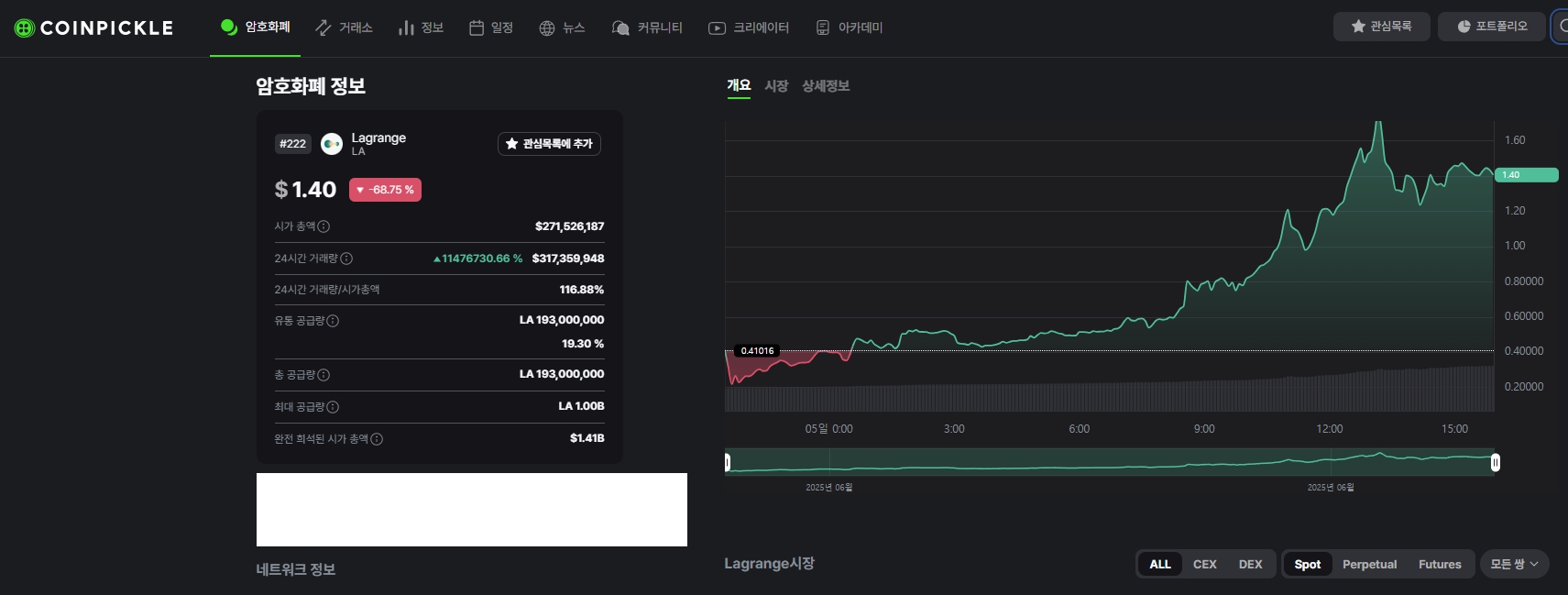
Task: Select the Perpetual market type
Action: 1370,564
